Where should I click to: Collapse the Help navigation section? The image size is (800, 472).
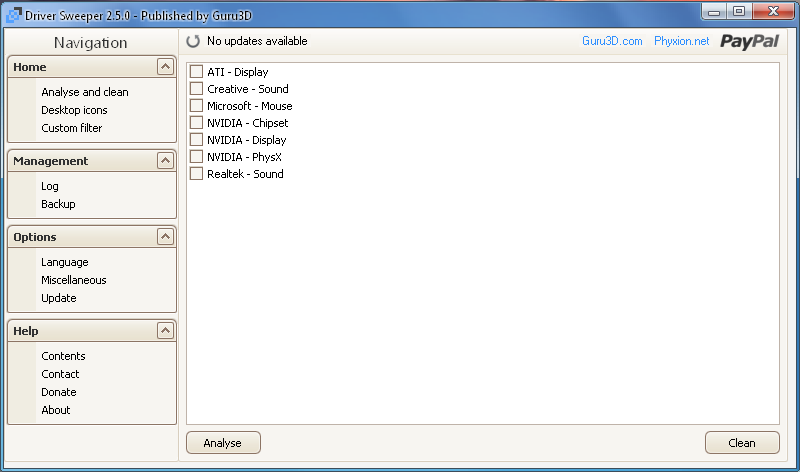pos(165,331)
